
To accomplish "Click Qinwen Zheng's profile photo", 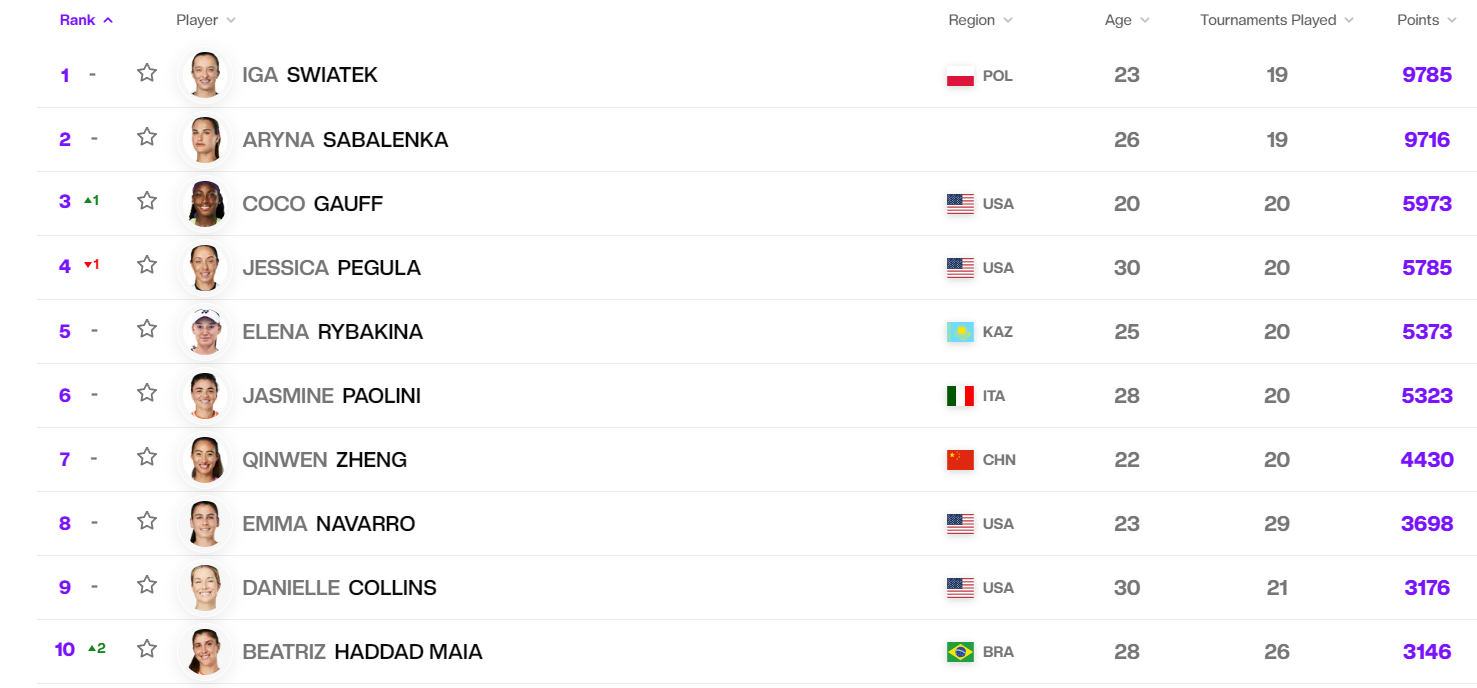I will [205, 459].
